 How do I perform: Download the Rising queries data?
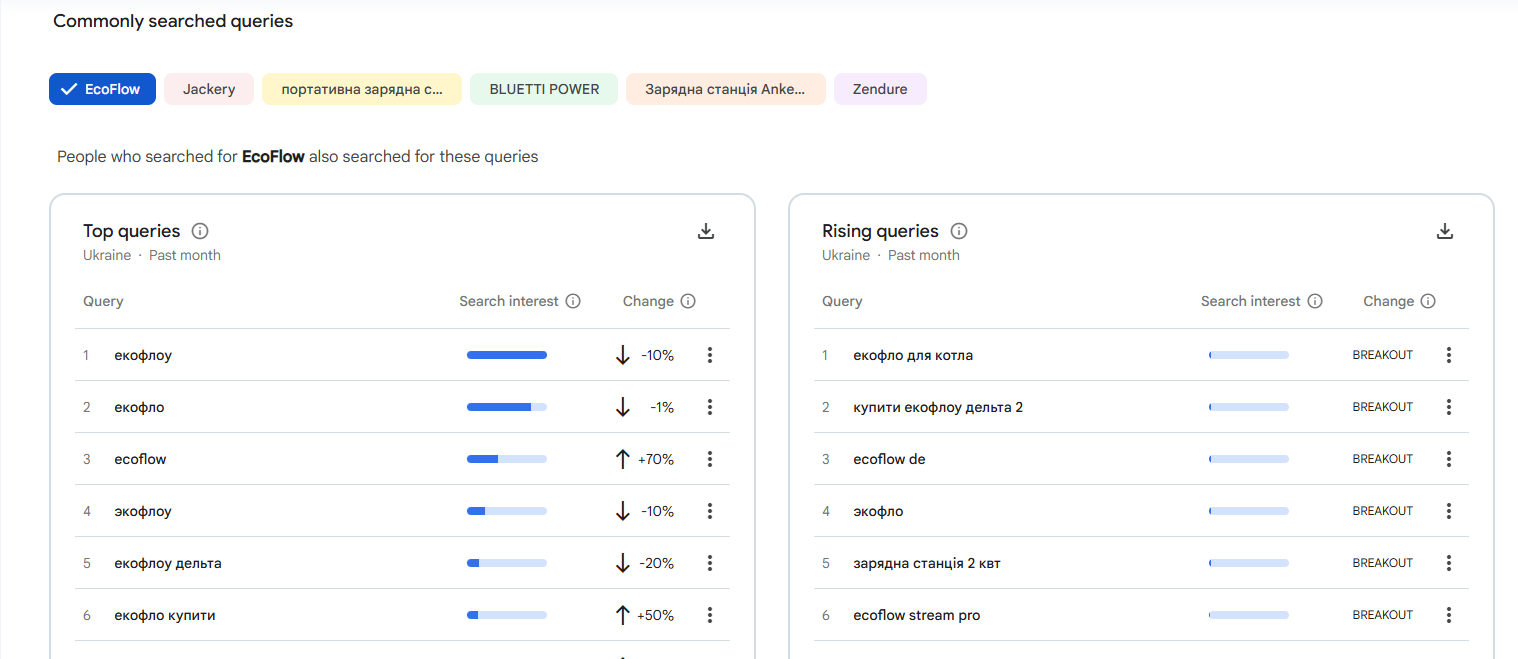tap(1444, 231)
